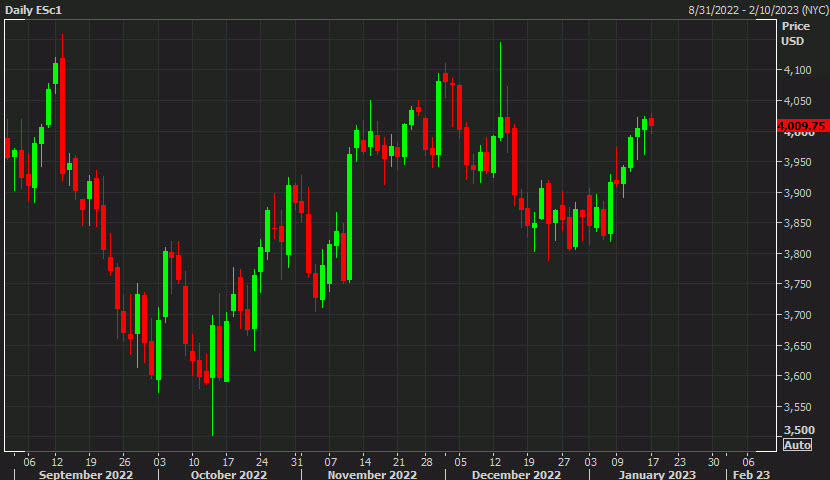Screen dimensions: 830x480
Task: Click the Price USD axis header
Action: pyautogui.click(x=794, y=35)
